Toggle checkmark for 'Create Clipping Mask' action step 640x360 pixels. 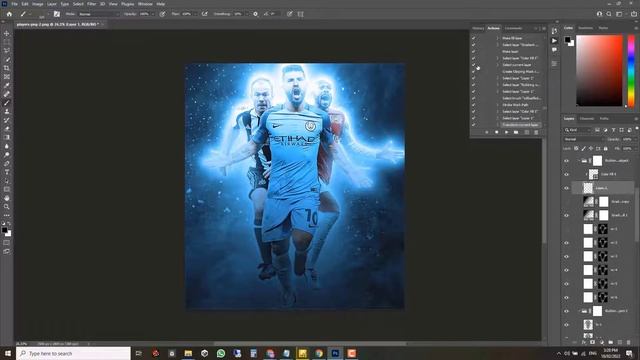tap(473, 71)
